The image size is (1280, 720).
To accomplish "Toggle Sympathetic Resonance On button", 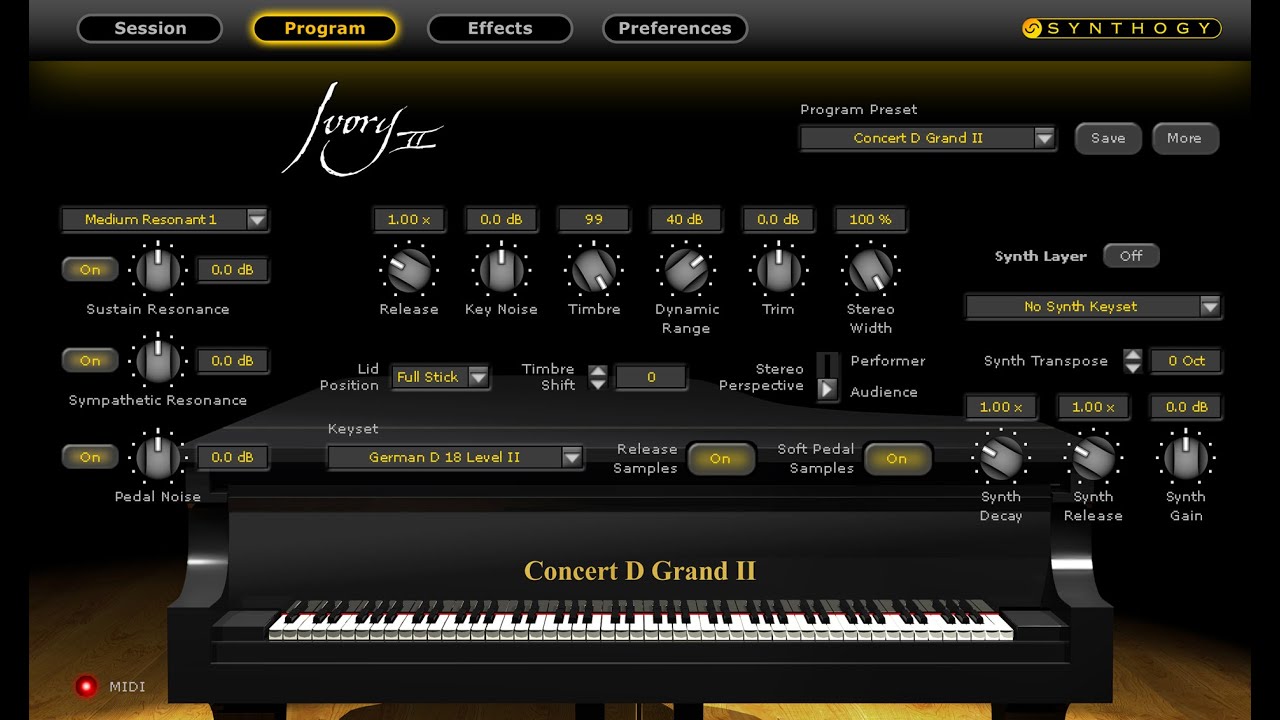I will (x=90, y=360).
